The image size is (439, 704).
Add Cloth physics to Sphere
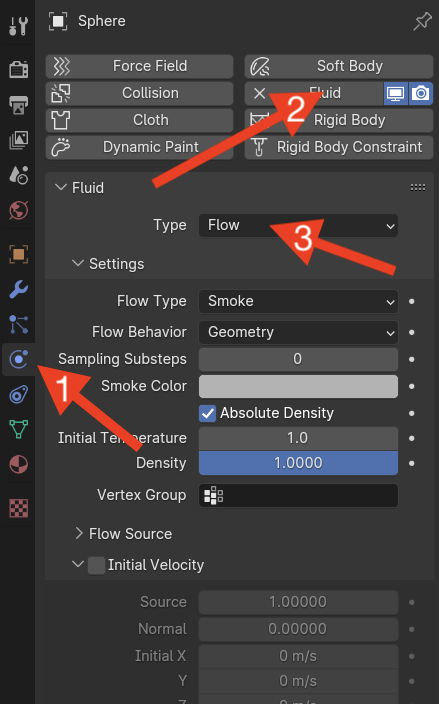pos(140,120)
